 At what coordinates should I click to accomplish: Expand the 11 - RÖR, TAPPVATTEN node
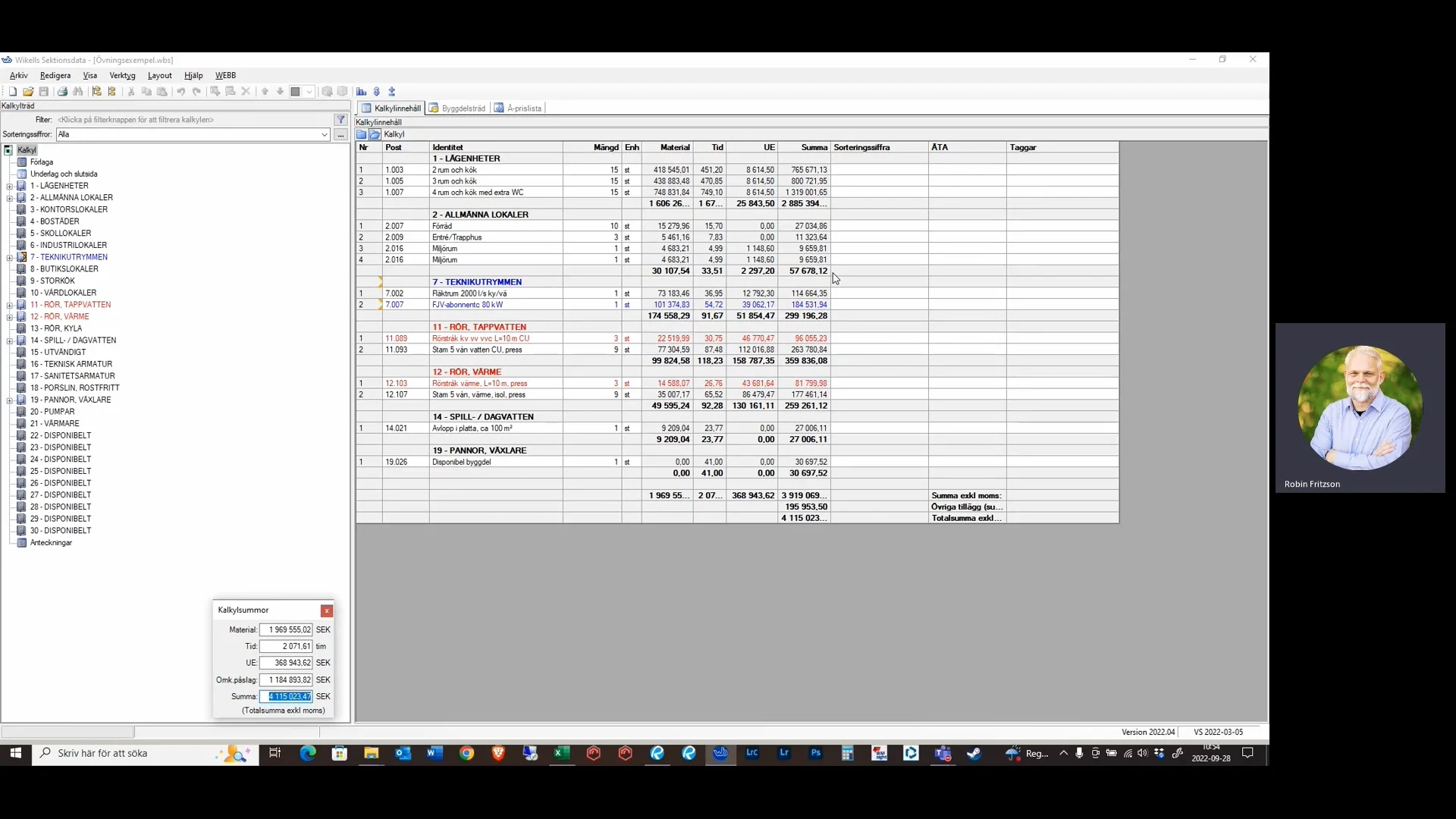pyautogui.click(x=9, y=305)
